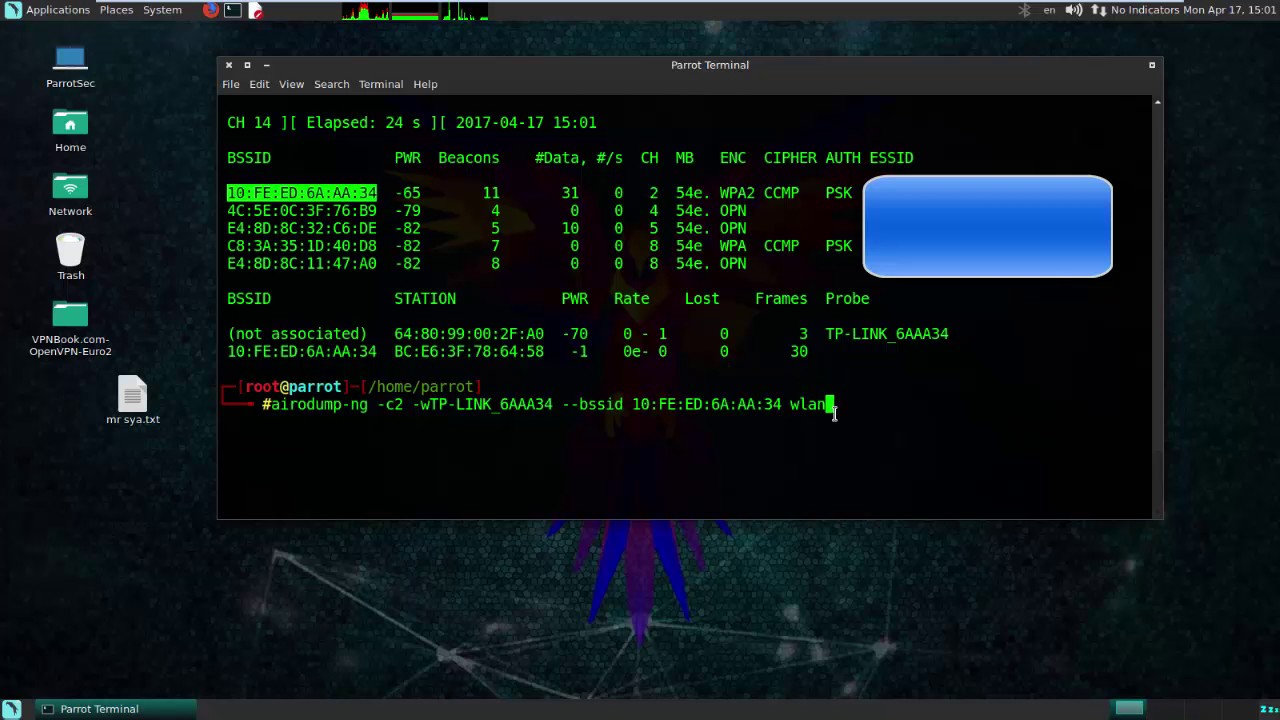Click the terminal launcher in top panel

point(232,10)
